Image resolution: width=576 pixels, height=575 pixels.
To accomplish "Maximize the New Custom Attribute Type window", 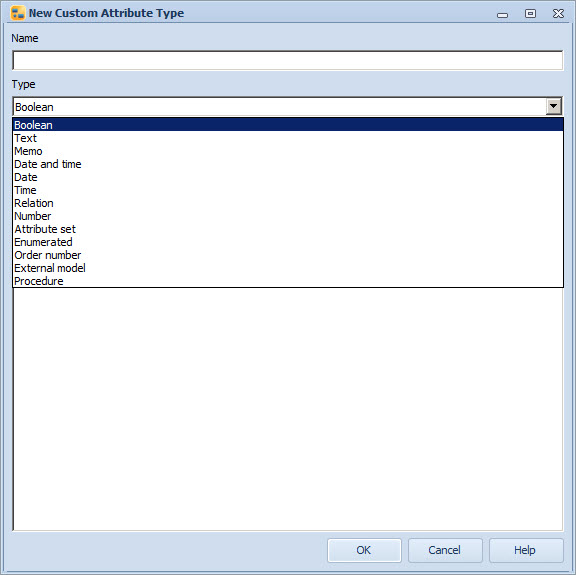I will click(530, 14).
